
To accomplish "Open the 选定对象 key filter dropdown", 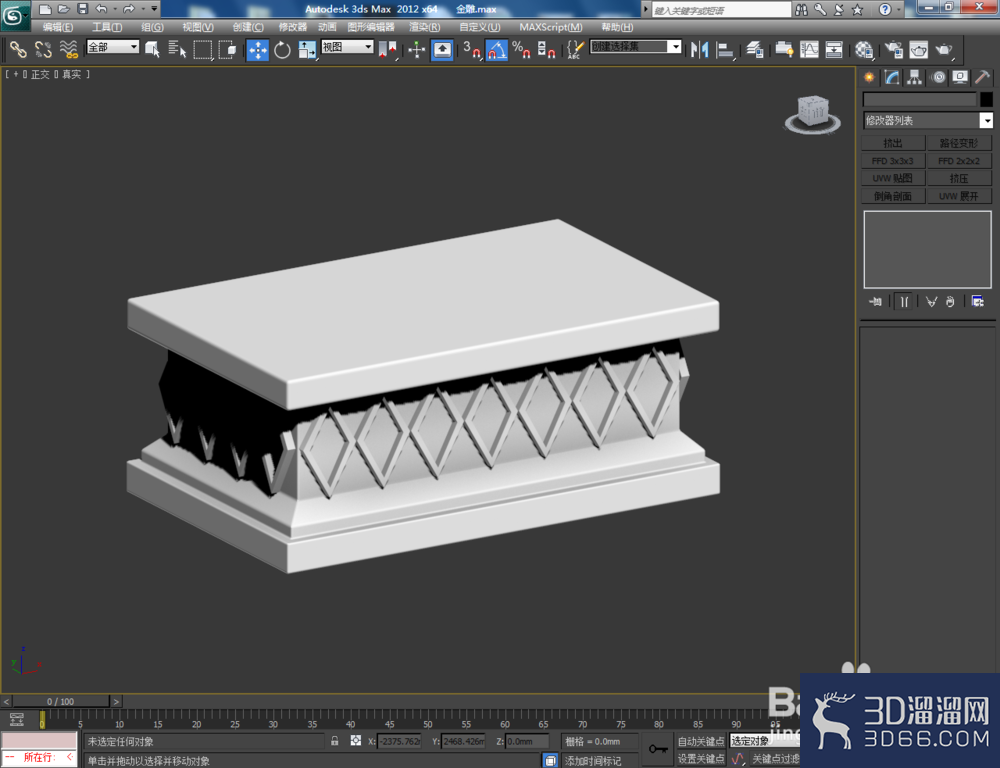I will coord(764,741).
